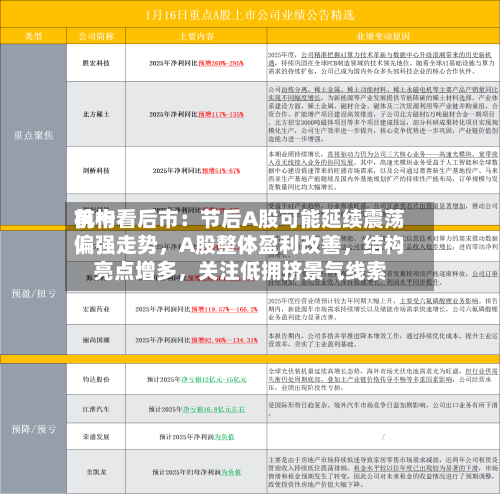Click the 丽尚国潮 performance reason paragraph
Viewport: 500px width, 494px height.
pos(383,340)
